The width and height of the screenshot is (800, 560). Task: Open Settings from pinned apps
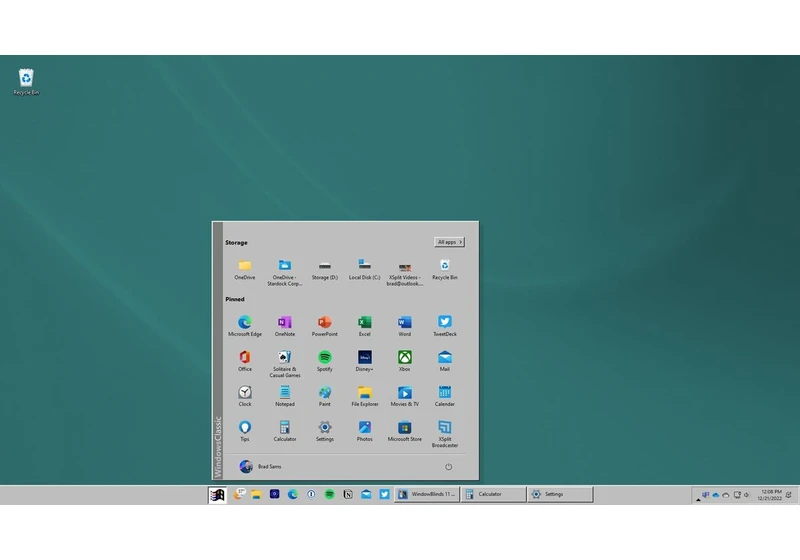pos(324,431)
